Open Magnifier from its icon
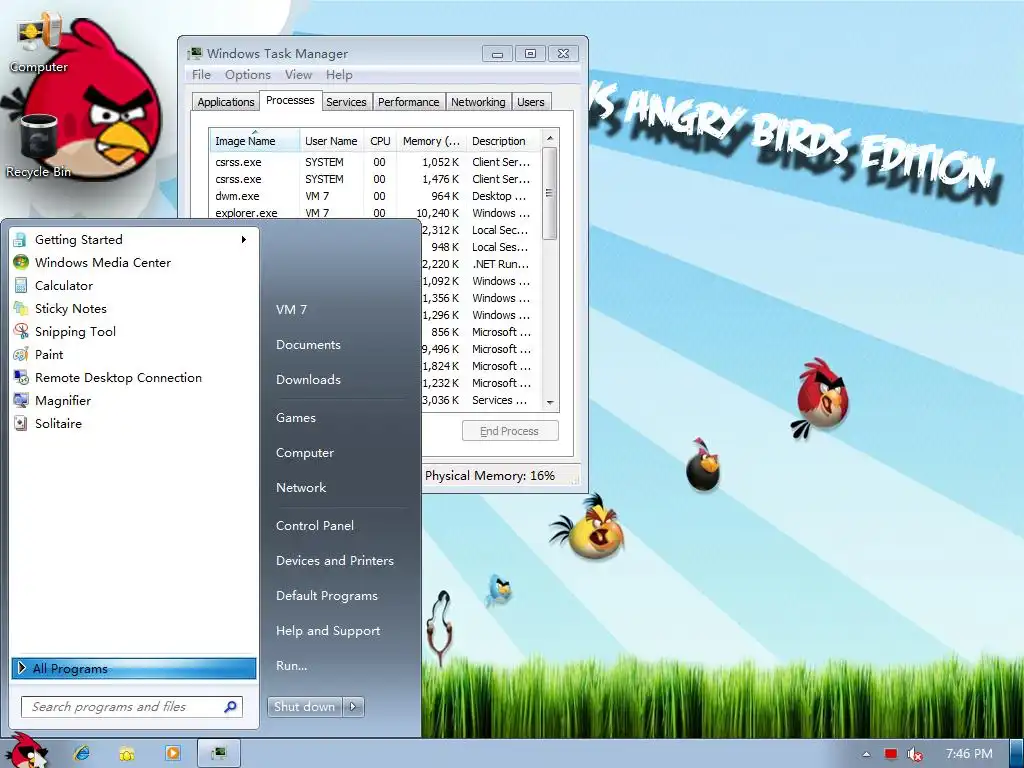Viewport: 1024px width, 768px height. pos(21,400)
